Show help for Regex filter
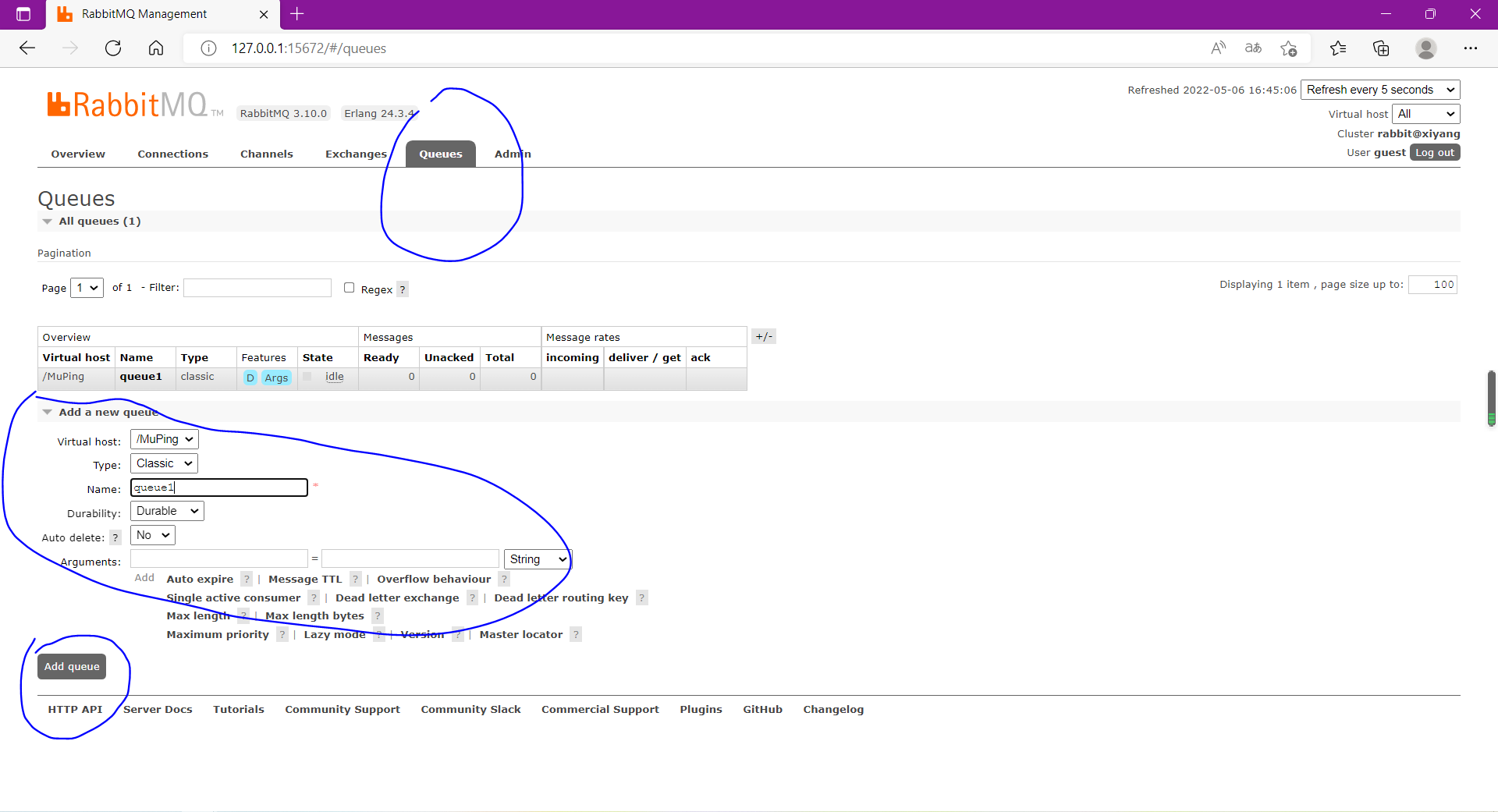1498x812 pixels. (x=403, y=289)
